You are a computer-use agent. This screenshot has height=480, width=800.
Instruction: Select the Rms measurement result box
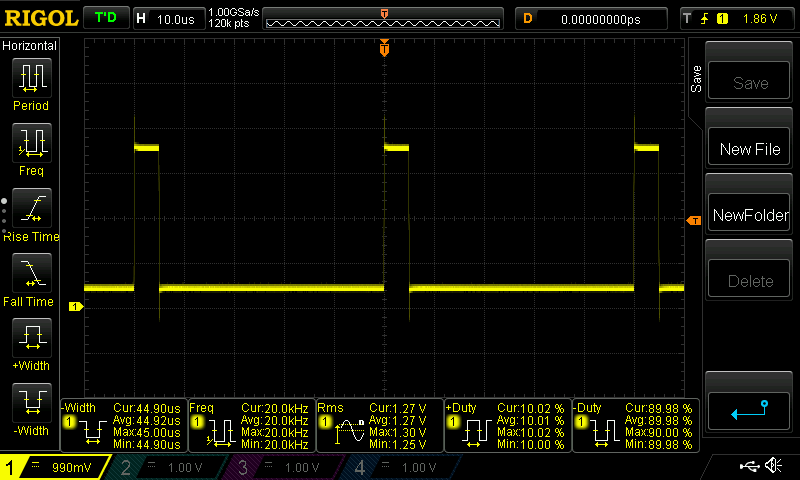click(x=380, y=425)
